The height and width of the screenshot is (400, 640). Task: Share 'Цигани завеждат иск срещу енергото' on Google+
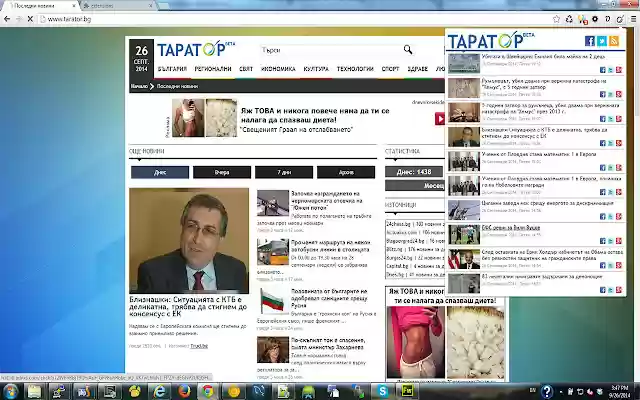(619, 217)
